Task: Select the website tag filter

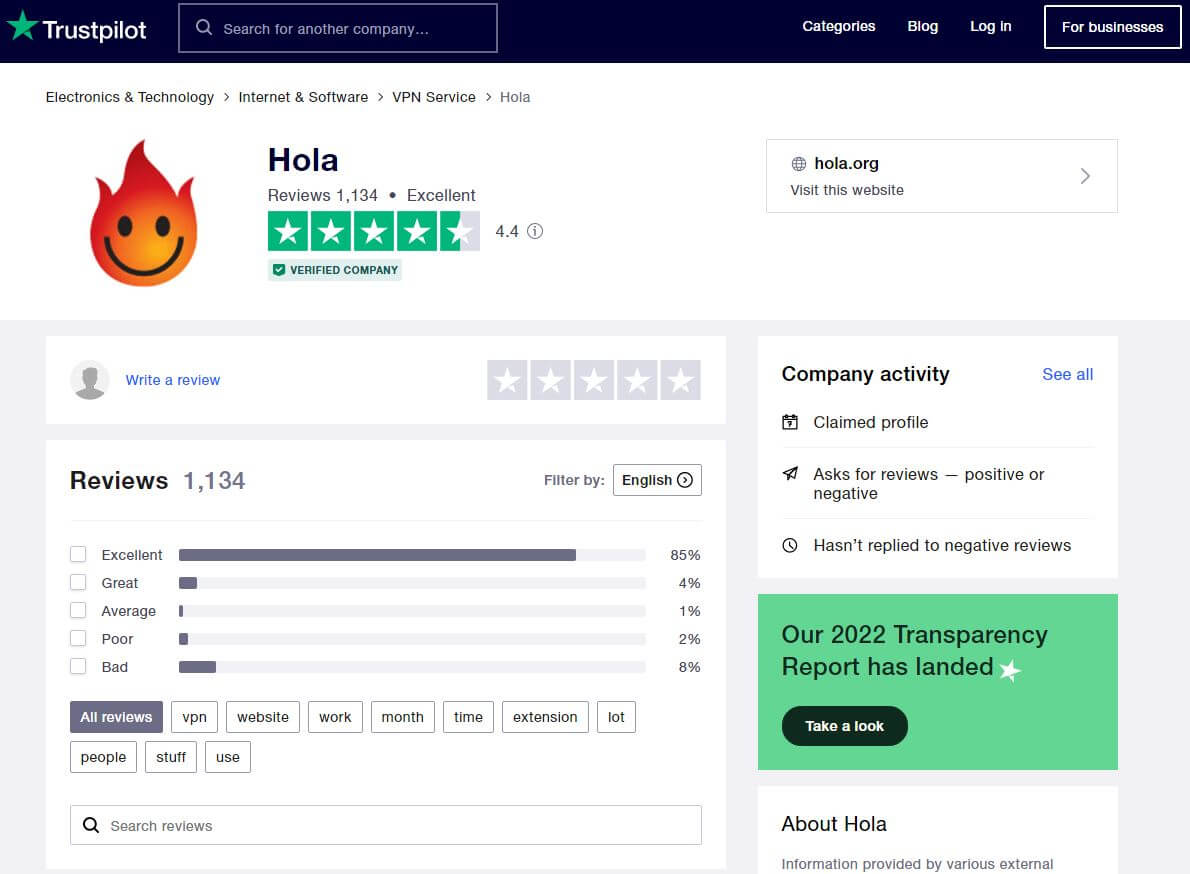Action: pyautogui.click(x=263, y=717)
